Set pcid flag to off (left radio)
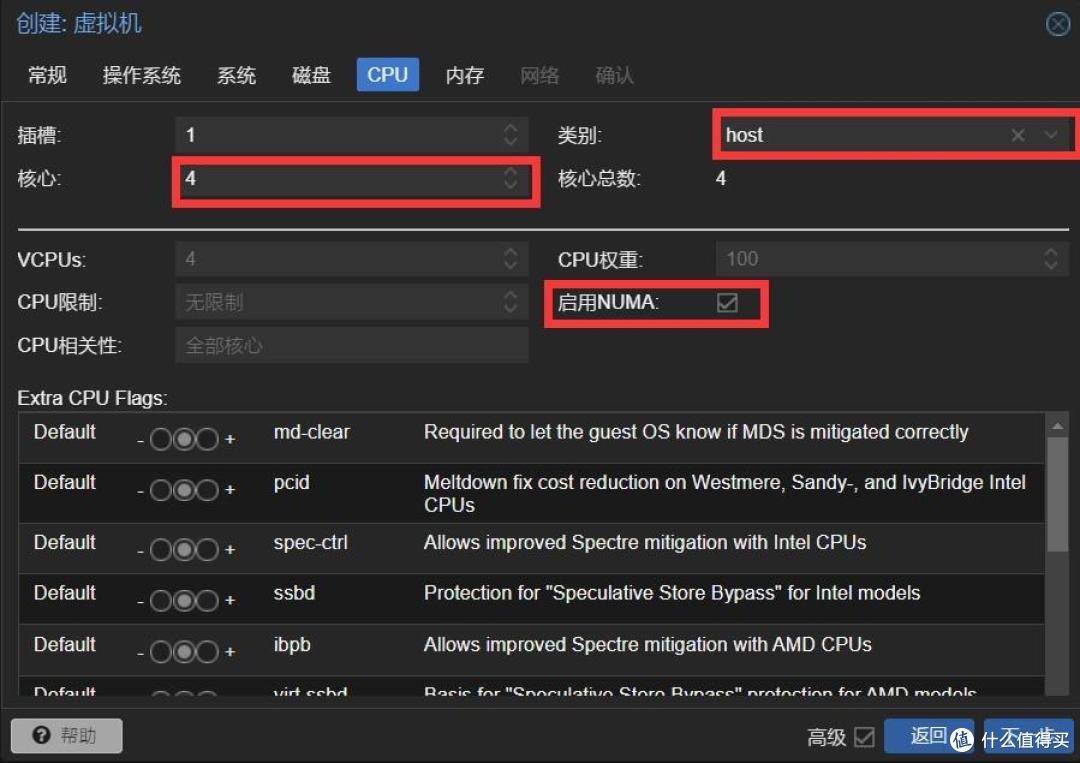 point(160,490)
